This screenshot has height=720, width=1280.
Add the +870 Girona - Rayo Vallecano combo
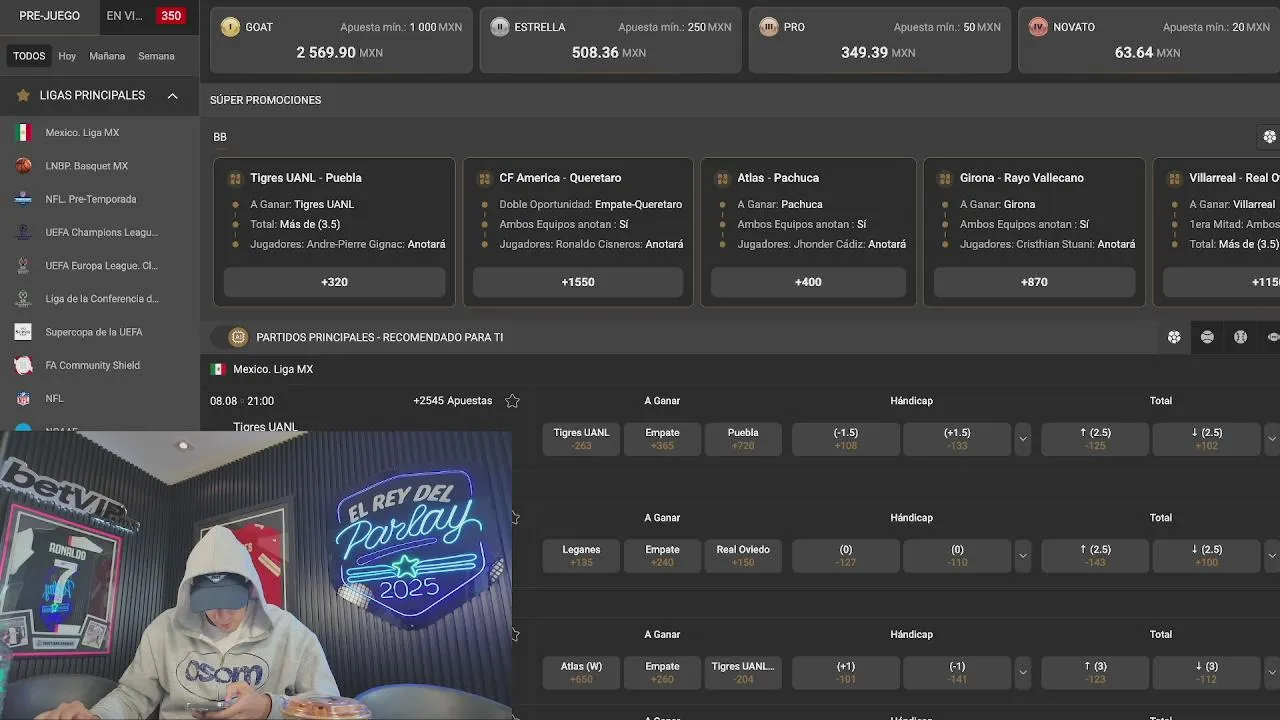[x=1034, y=282]
